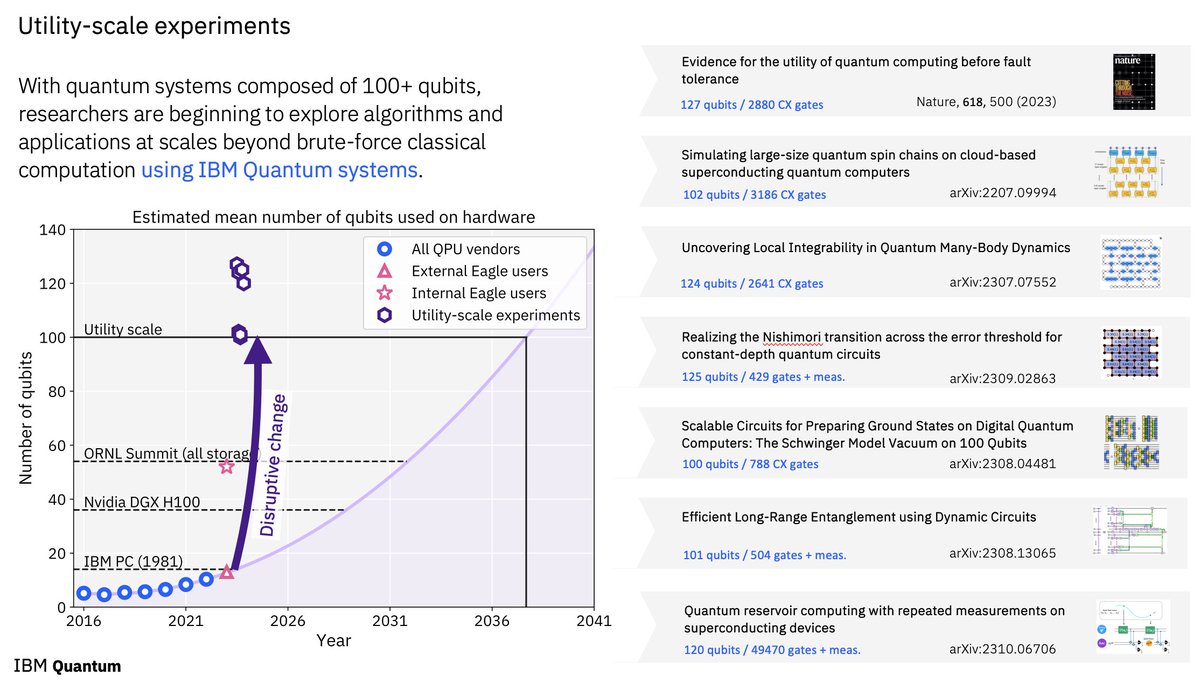Click '125 qubits / 429 gates + meas.'
The image size is (1200, 696).
[x=763, y=377]
